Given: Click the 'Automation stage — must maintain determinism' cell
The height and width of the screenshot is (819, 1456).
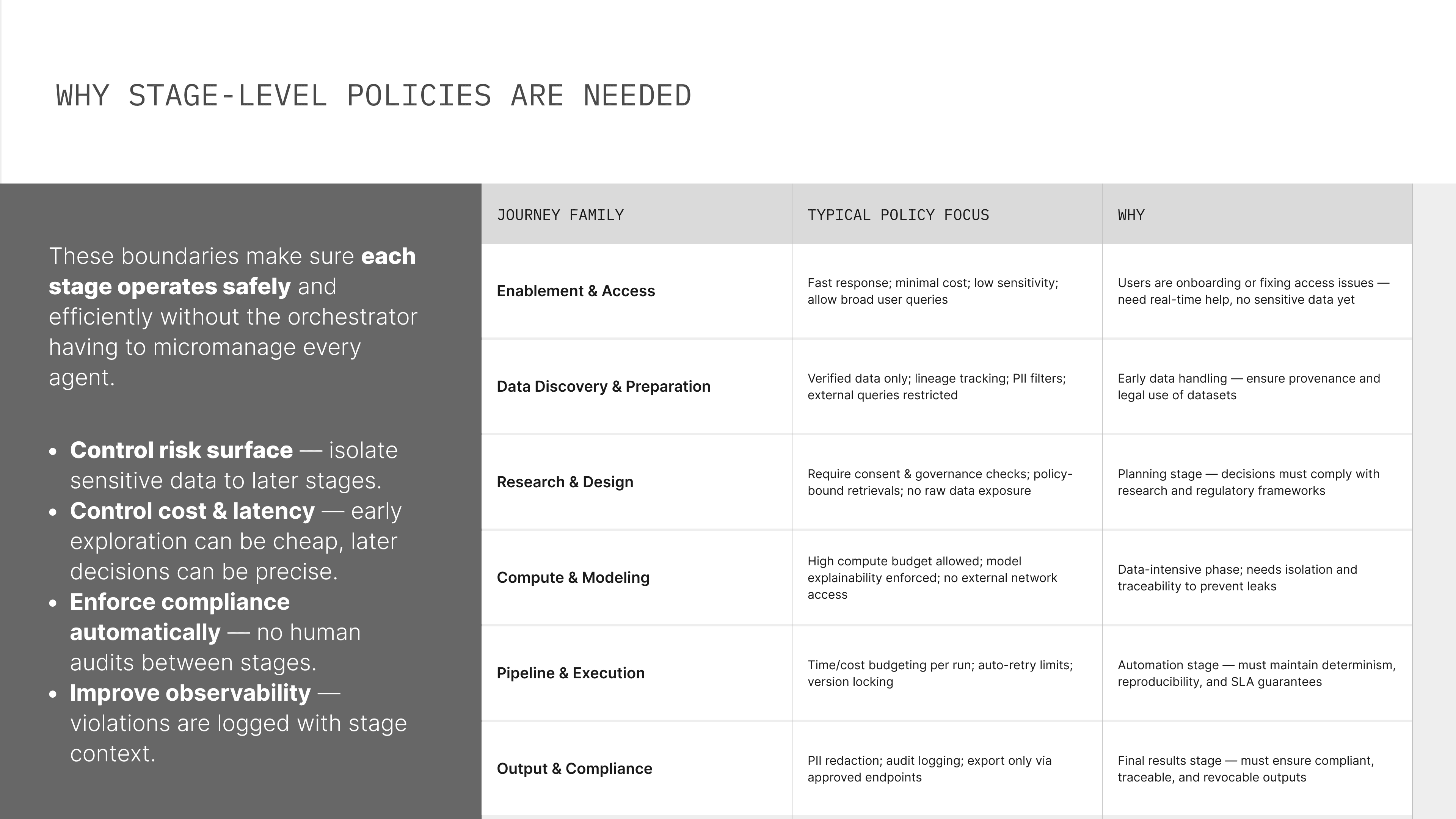Looking at the screenshot, I should point(1256,673).
